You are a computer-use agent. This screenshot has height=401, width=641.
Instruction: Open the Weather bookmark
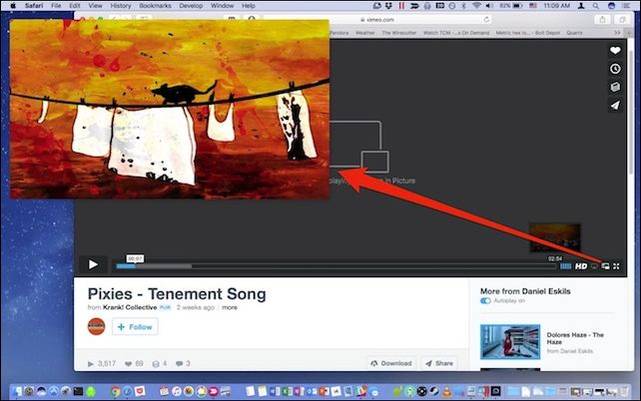tap(365, 33)
